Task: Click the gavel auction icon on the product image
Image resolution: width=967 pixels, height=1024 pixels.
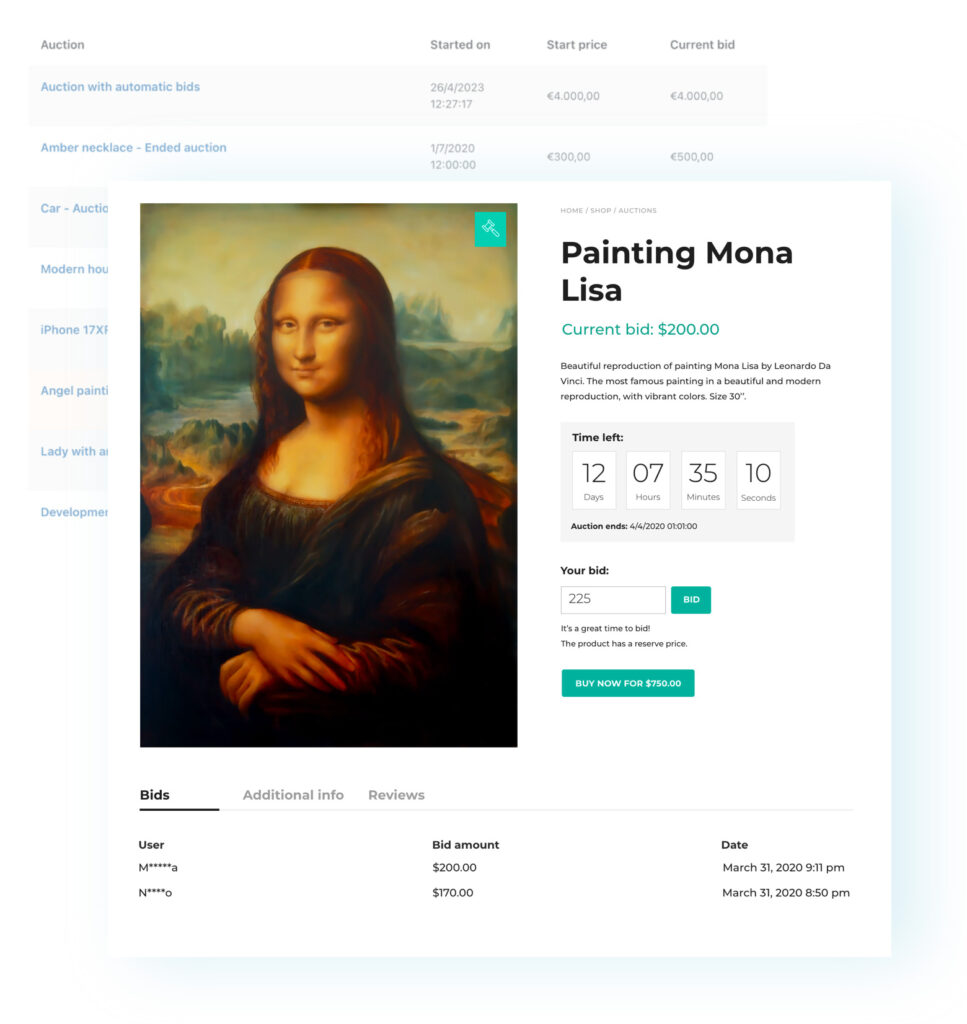Action: pos(491,228)
